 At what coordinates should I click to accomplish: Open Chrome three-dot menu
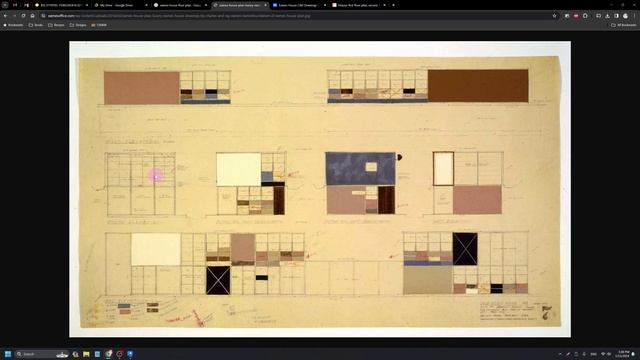(635, 16)
